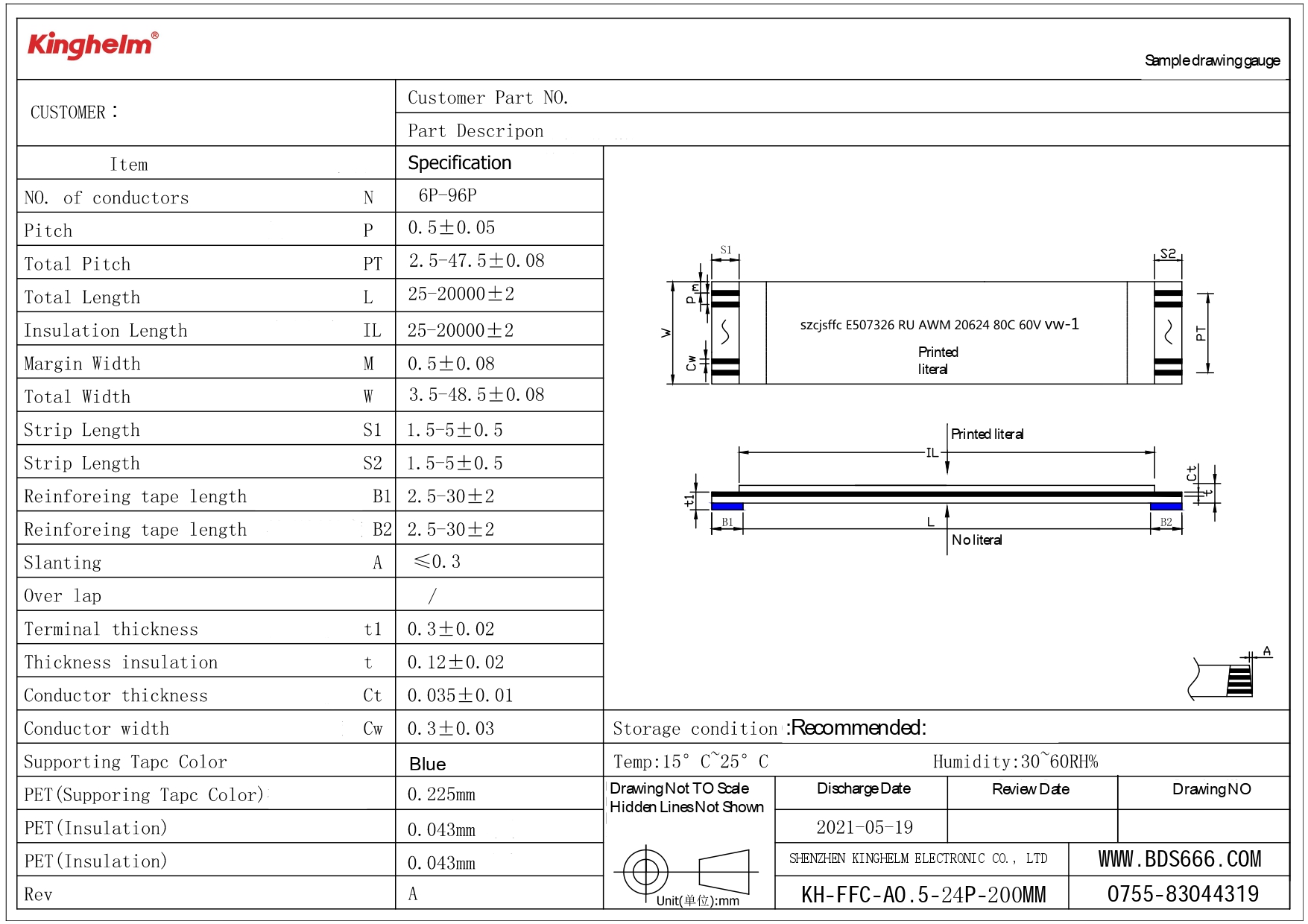Click part number 'KH-FFC-A0.5-24P-200MM'
1308x924 pixels.
point(923,895)
